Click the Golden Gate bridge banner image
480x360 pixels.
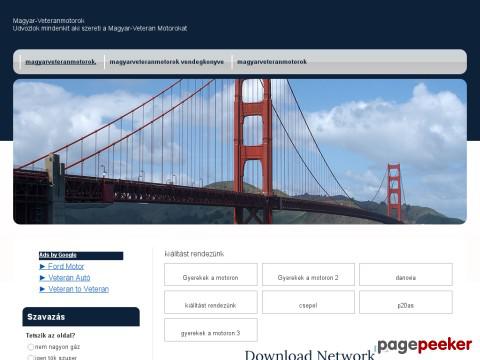point(240,152)
